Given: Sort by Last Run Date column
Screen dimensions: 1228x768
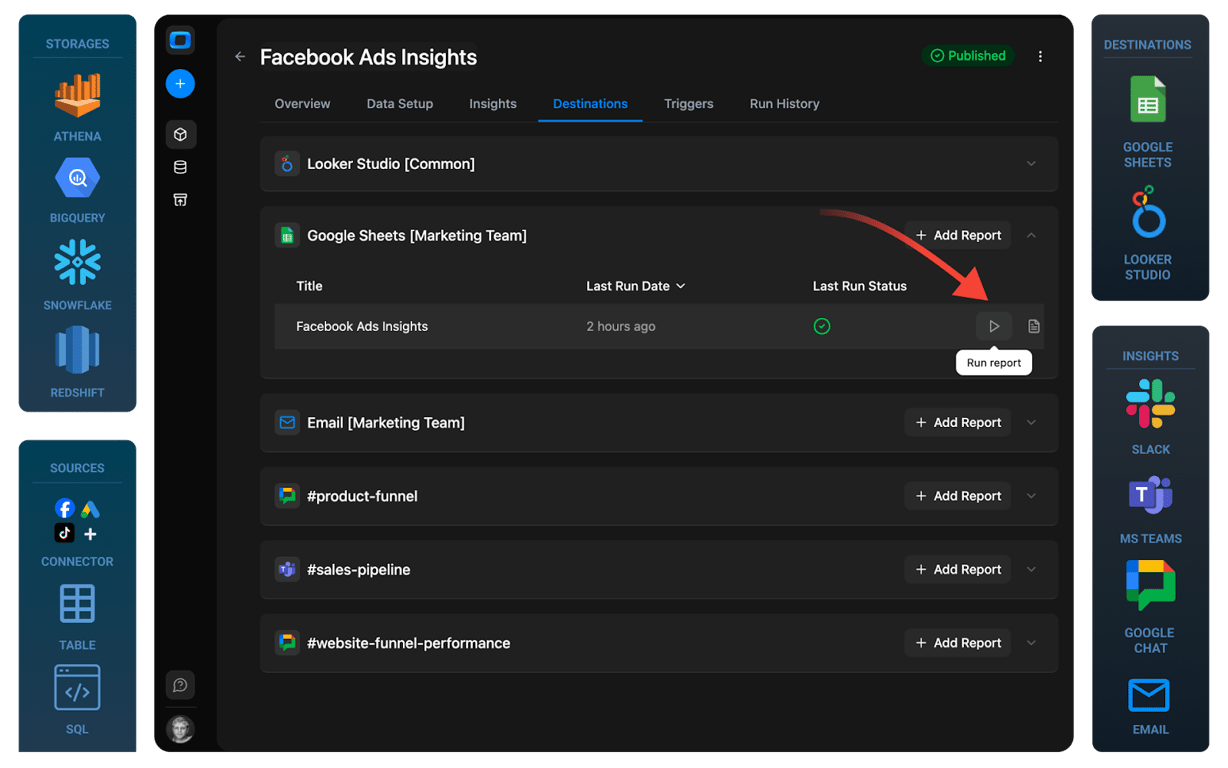Looking at the screenshot, I should point(636,286).
